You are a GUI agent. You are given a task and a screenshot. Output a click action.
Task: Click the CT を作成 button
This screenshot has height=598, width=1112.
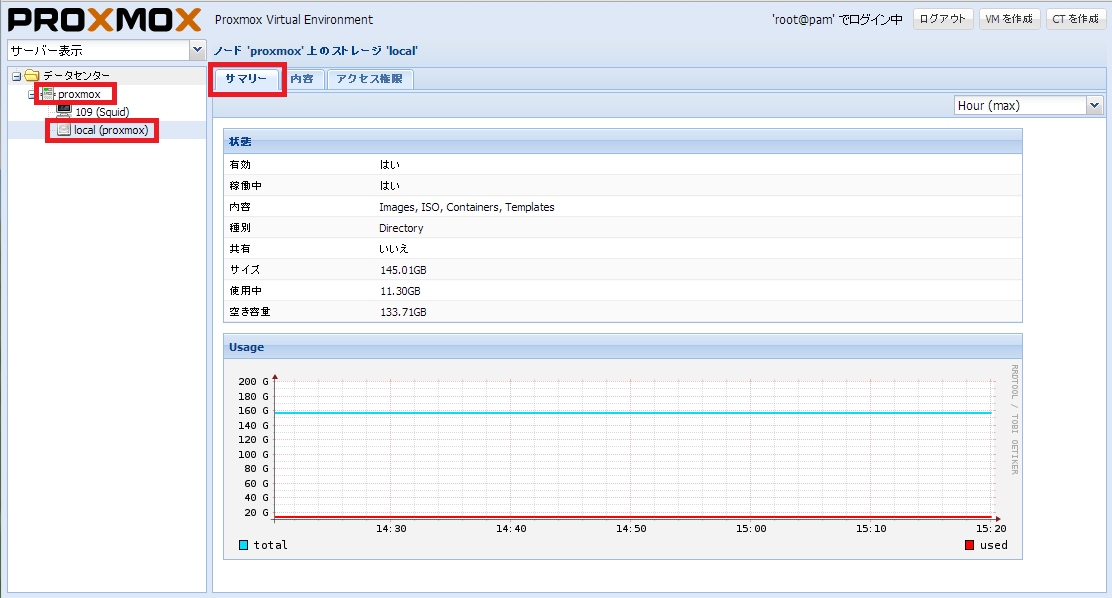[x=1076, y=19]
